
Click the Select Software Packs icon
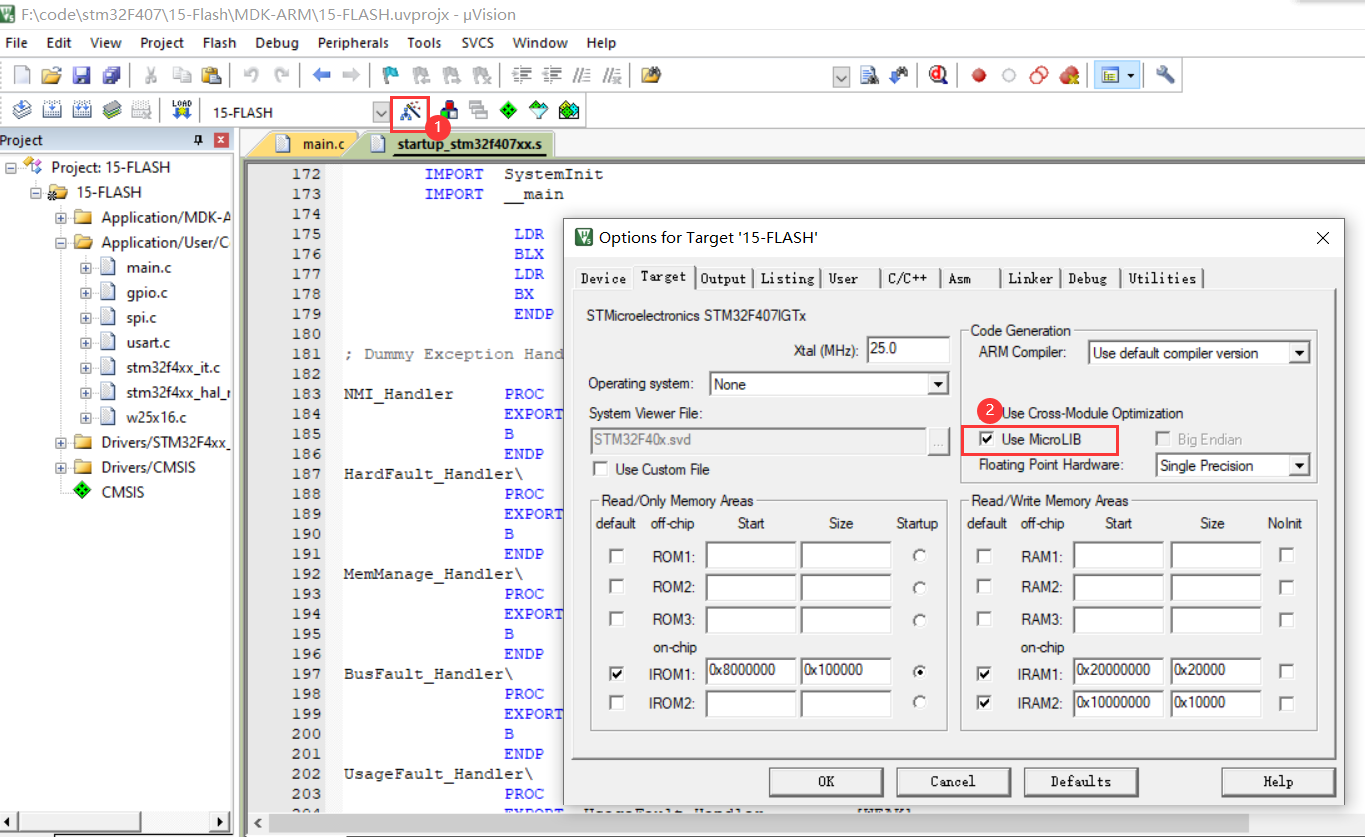(x=538, y=110)
